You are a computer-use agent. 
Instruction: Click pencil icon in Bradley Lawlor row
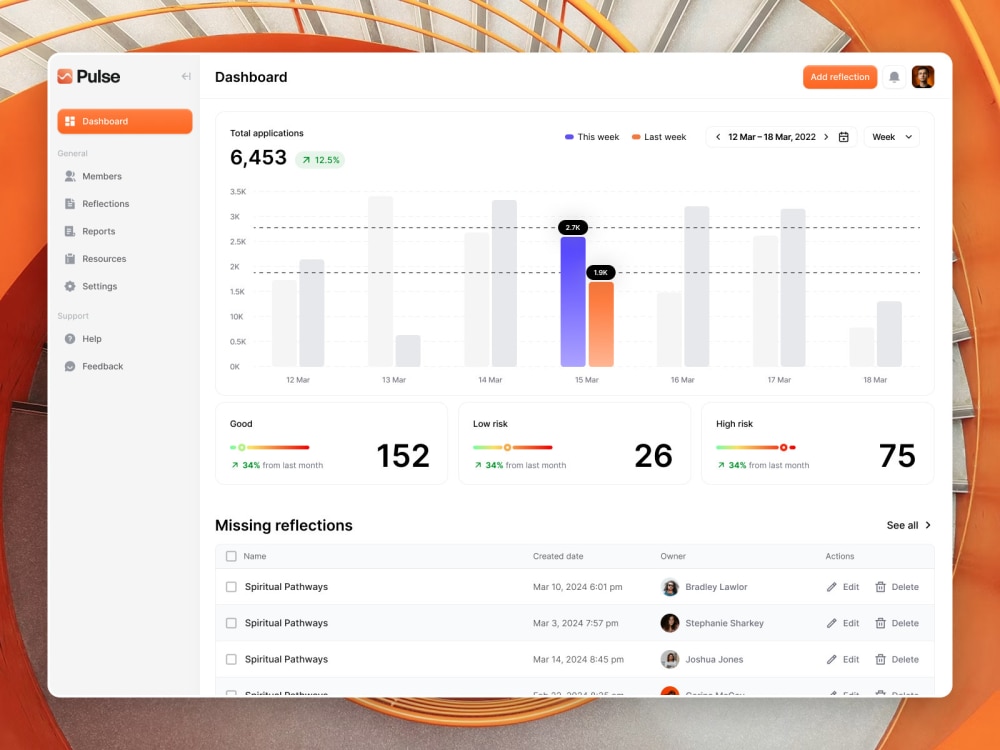pos(832,587)
